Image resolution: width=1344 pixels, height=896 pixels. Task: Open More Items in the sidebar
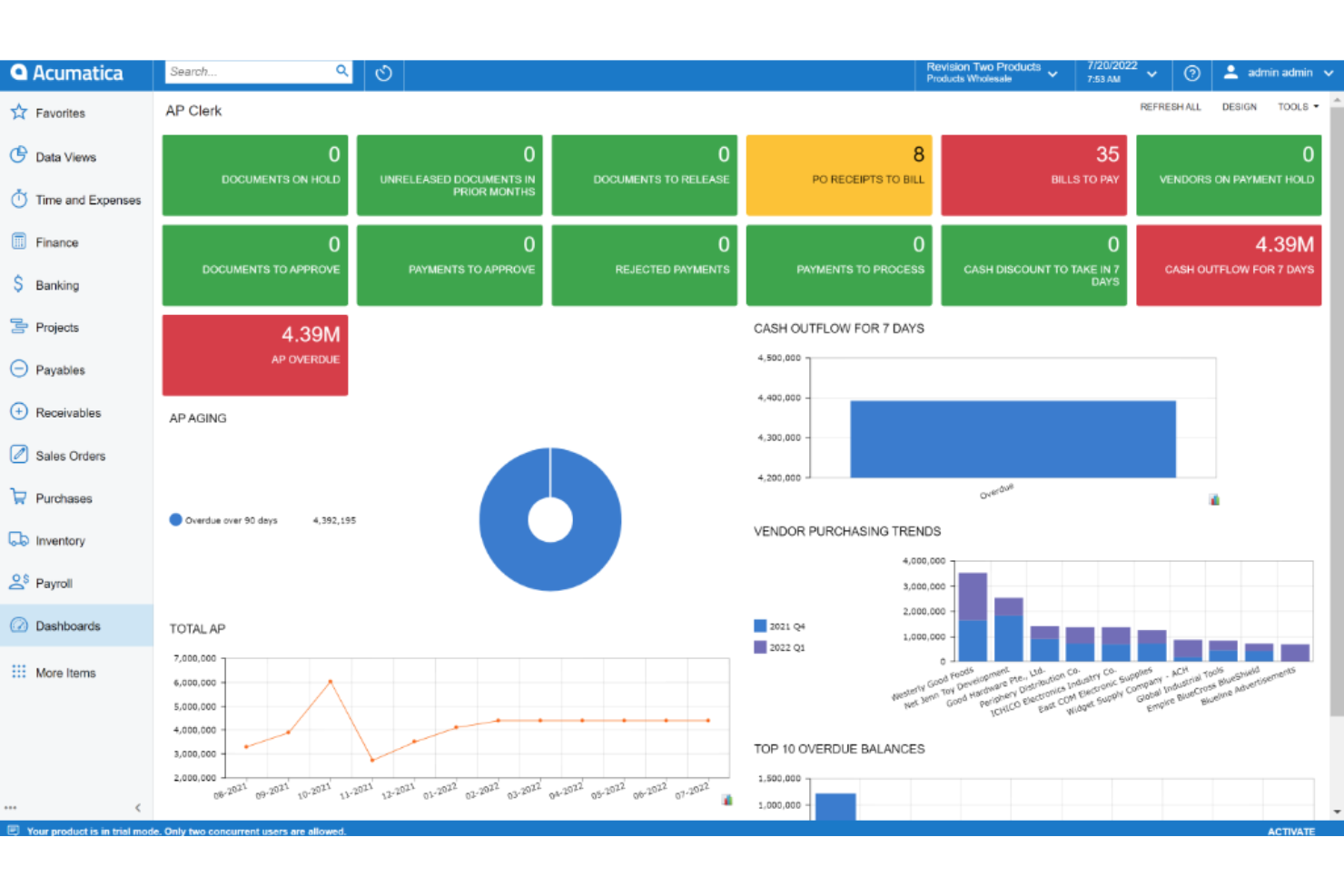click(64, 672)
